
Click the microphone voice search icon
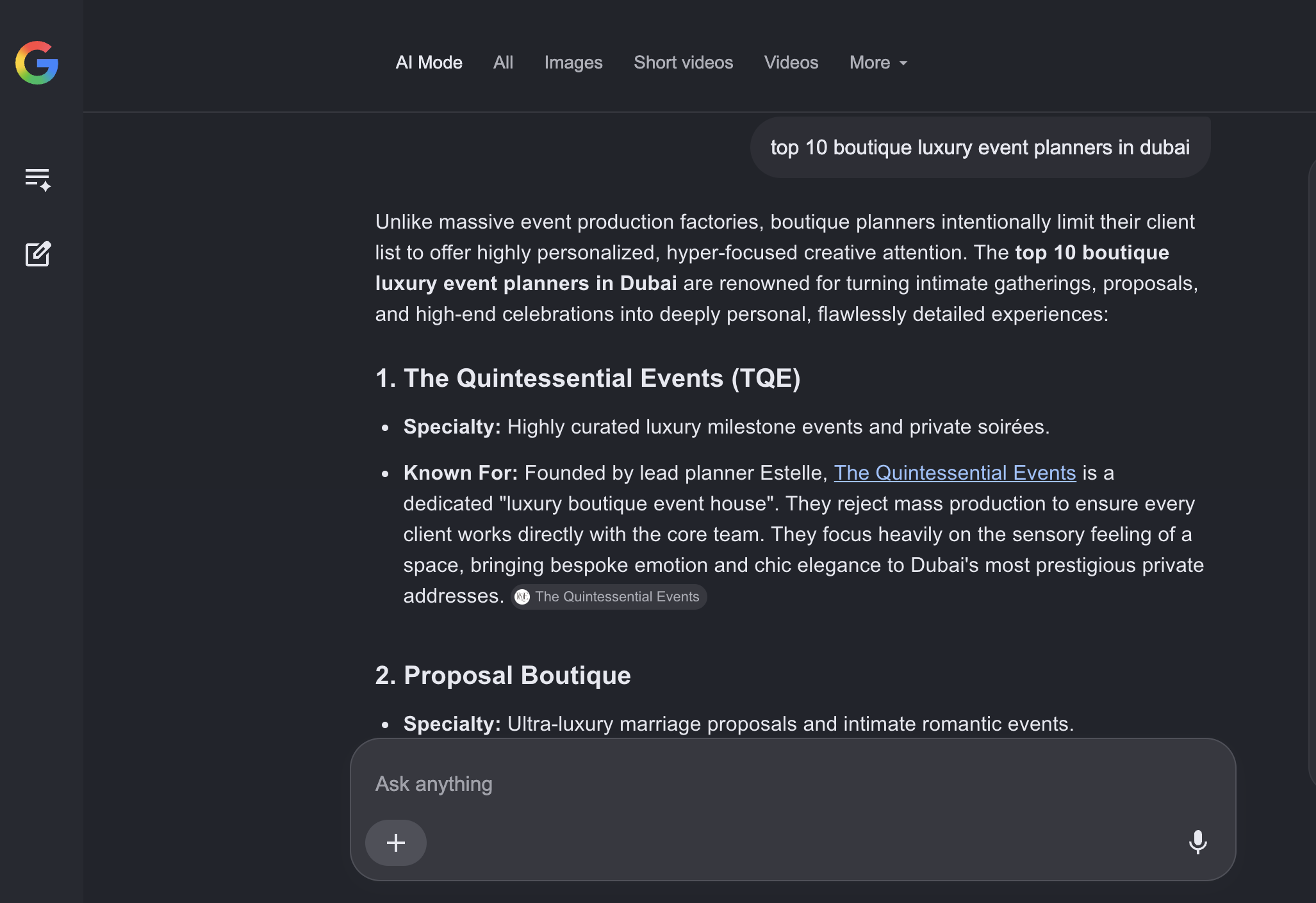[x=1197, y=842]
